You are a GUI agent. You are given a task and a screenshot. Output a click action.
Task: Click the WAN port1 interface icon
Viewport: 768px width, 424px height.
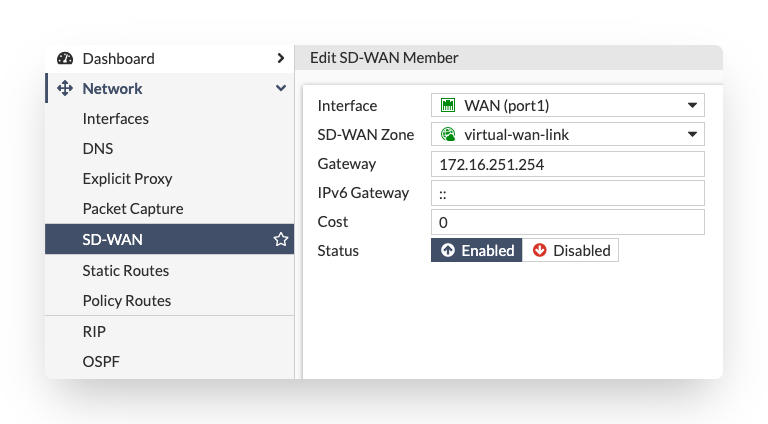coord(448,105)
